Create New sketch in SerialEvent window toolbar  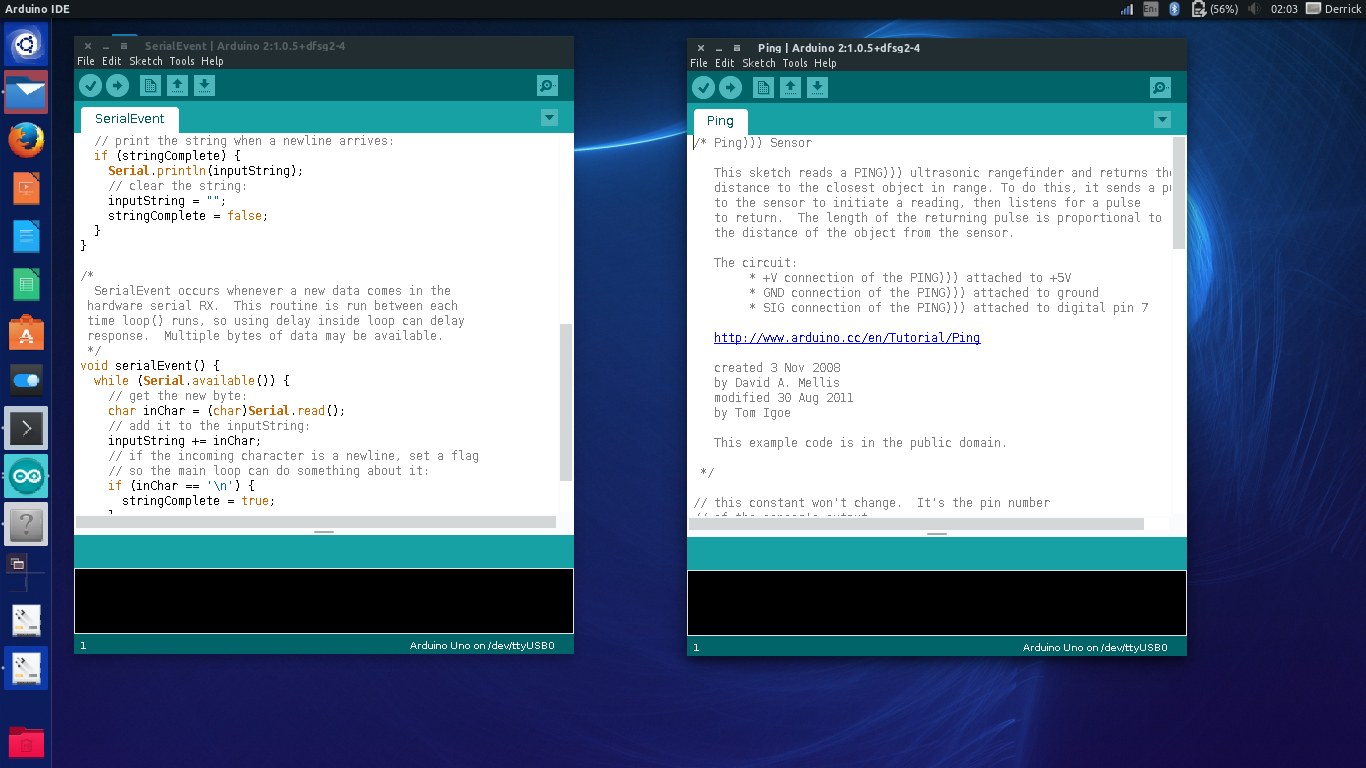pyautogui.click(x=150, y=86)
